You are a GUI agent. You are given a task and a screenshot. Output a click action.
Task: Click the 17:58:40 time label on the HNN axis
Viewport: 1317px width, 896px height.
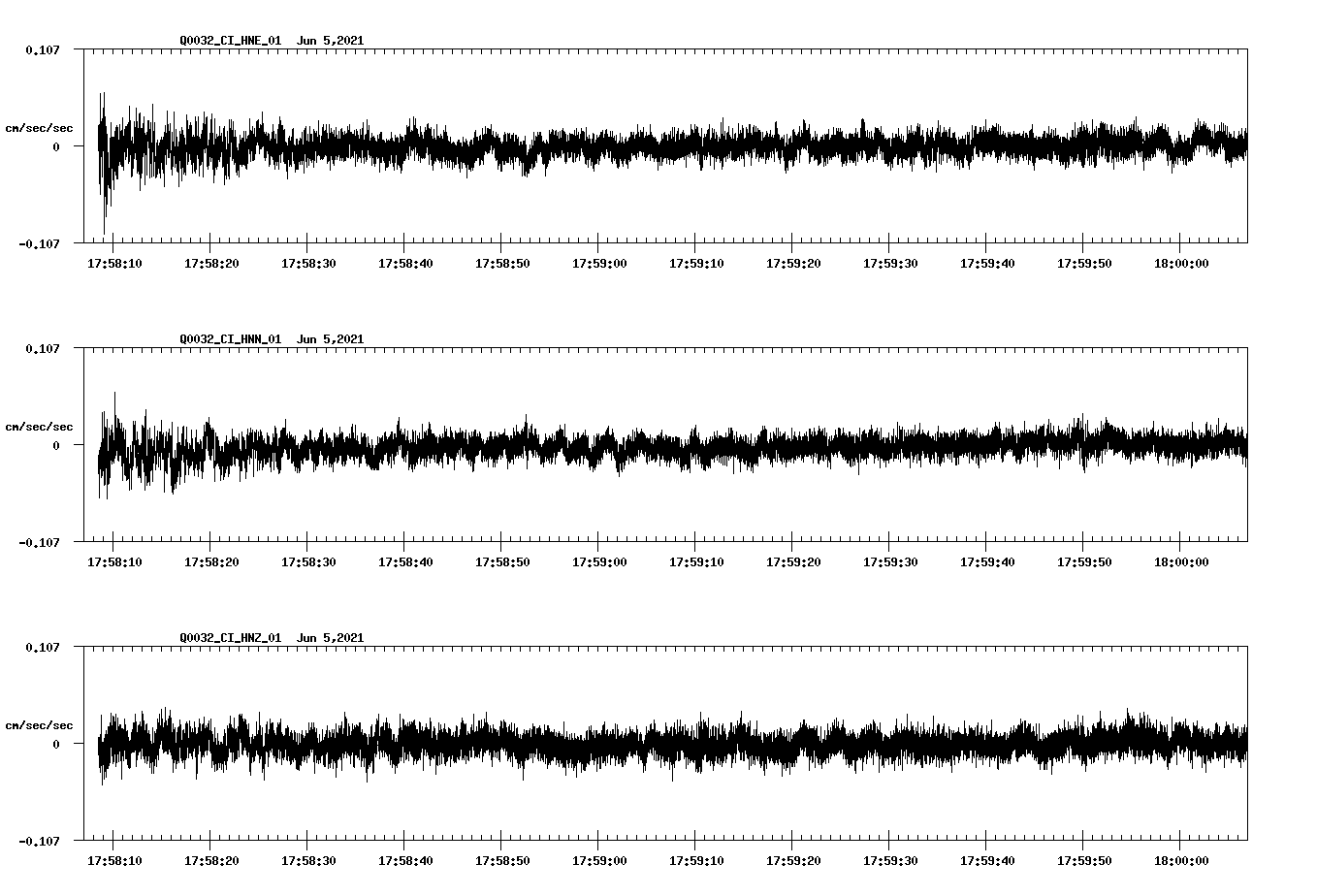pos(405,561)
